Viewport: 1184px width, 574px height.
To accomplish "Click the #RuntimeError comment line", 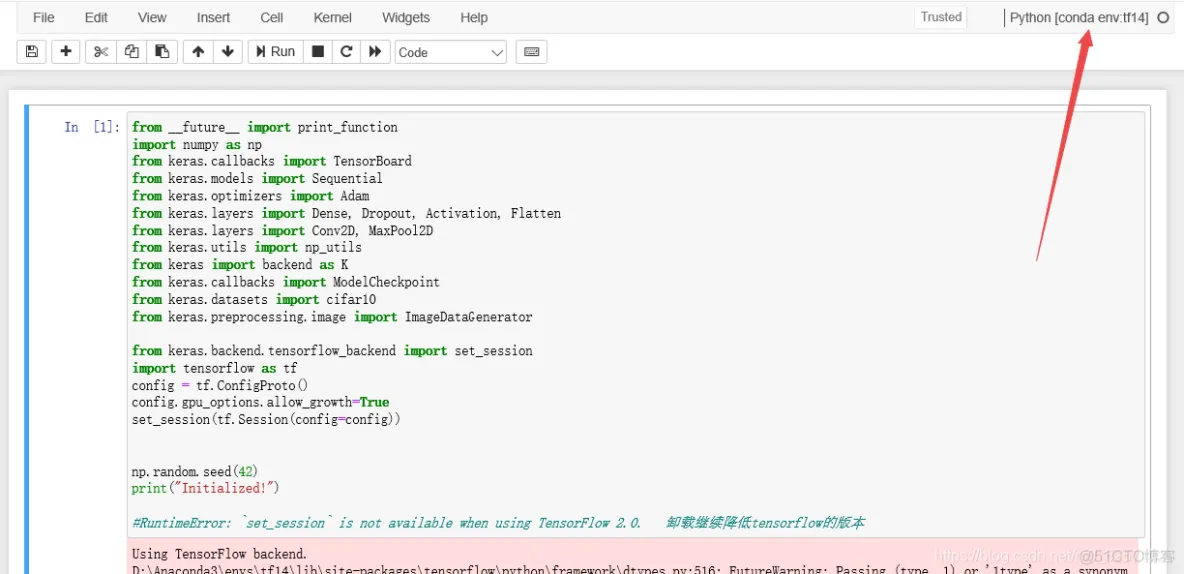I will (498, 523).
